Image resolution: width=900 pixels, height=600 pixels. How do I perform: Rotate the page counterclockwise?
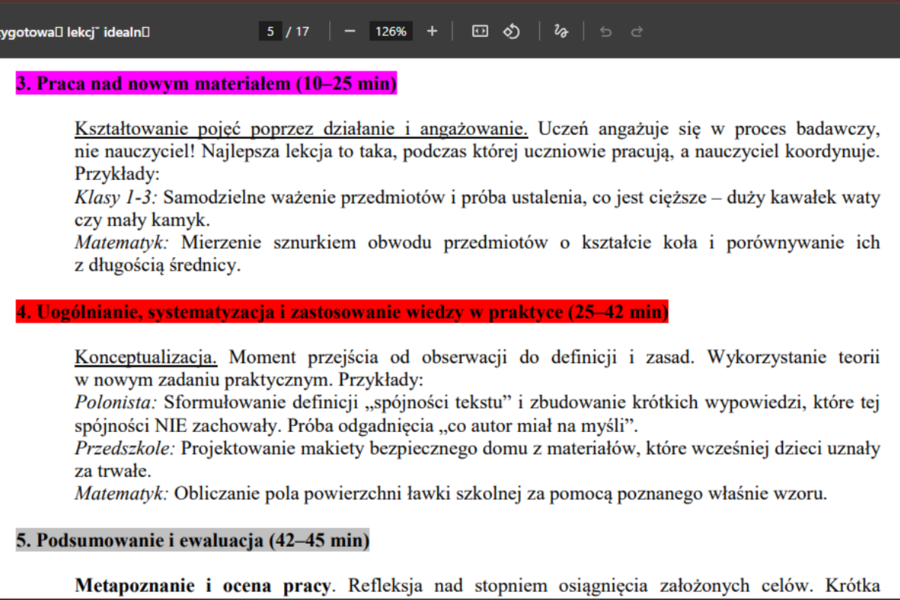511,31
